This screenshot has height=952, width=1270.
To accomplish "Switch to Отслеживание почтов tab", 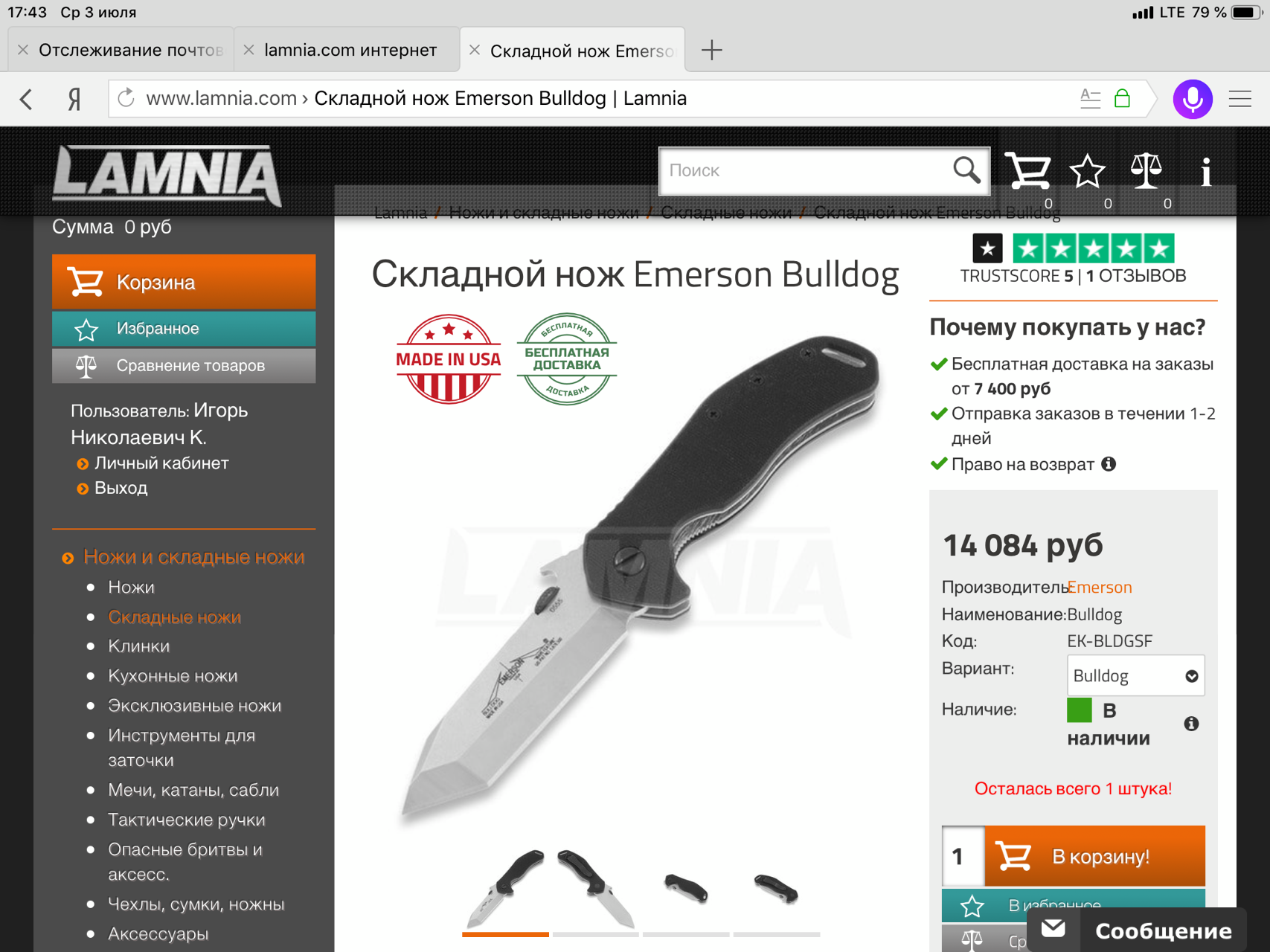I will (130, 50).
